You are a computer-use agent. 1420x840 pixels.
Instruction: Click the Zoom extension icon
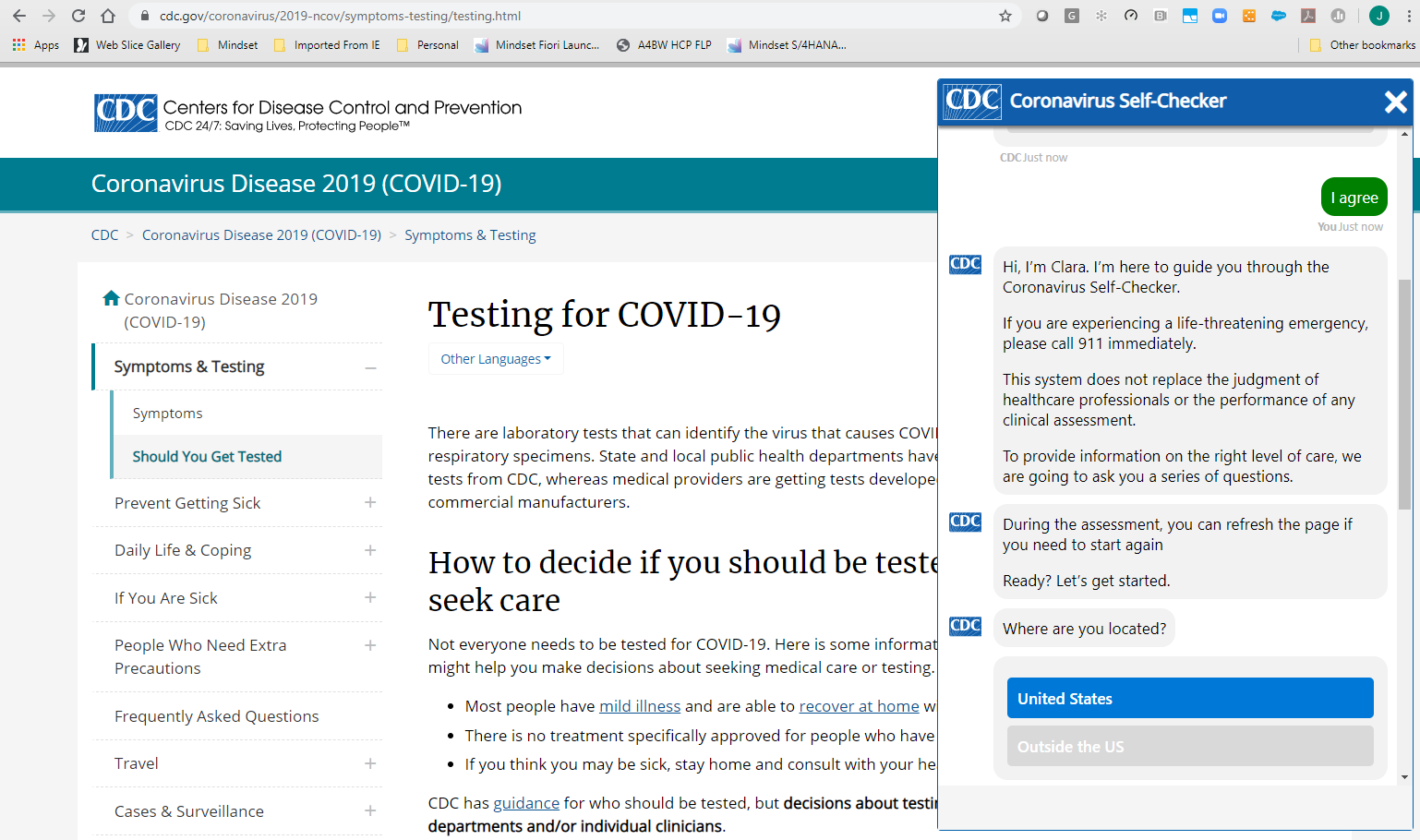click(1220, 16)
